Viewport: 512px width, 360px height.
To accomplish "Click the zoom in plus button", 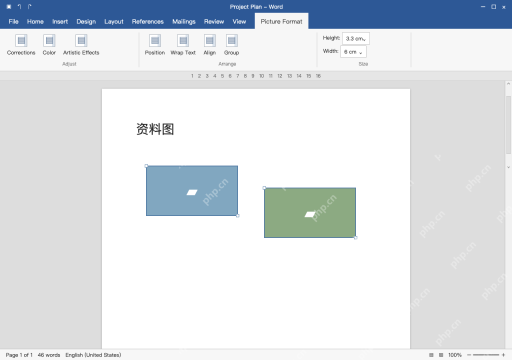I will click(503, 355).
